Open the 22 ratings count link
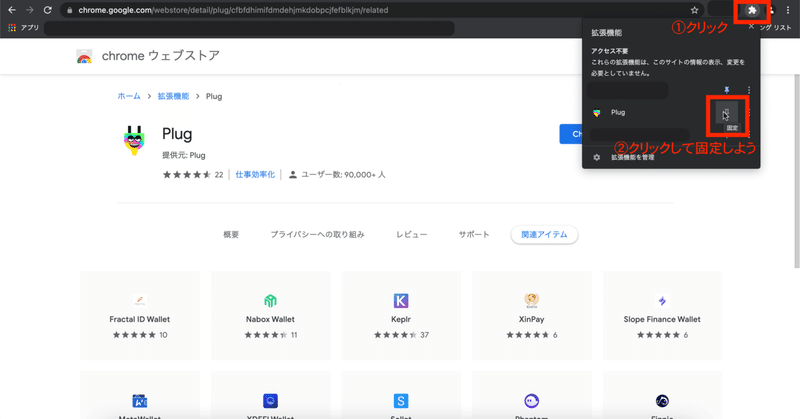This screenshot has height=419, width=800. tap(219, 175)
